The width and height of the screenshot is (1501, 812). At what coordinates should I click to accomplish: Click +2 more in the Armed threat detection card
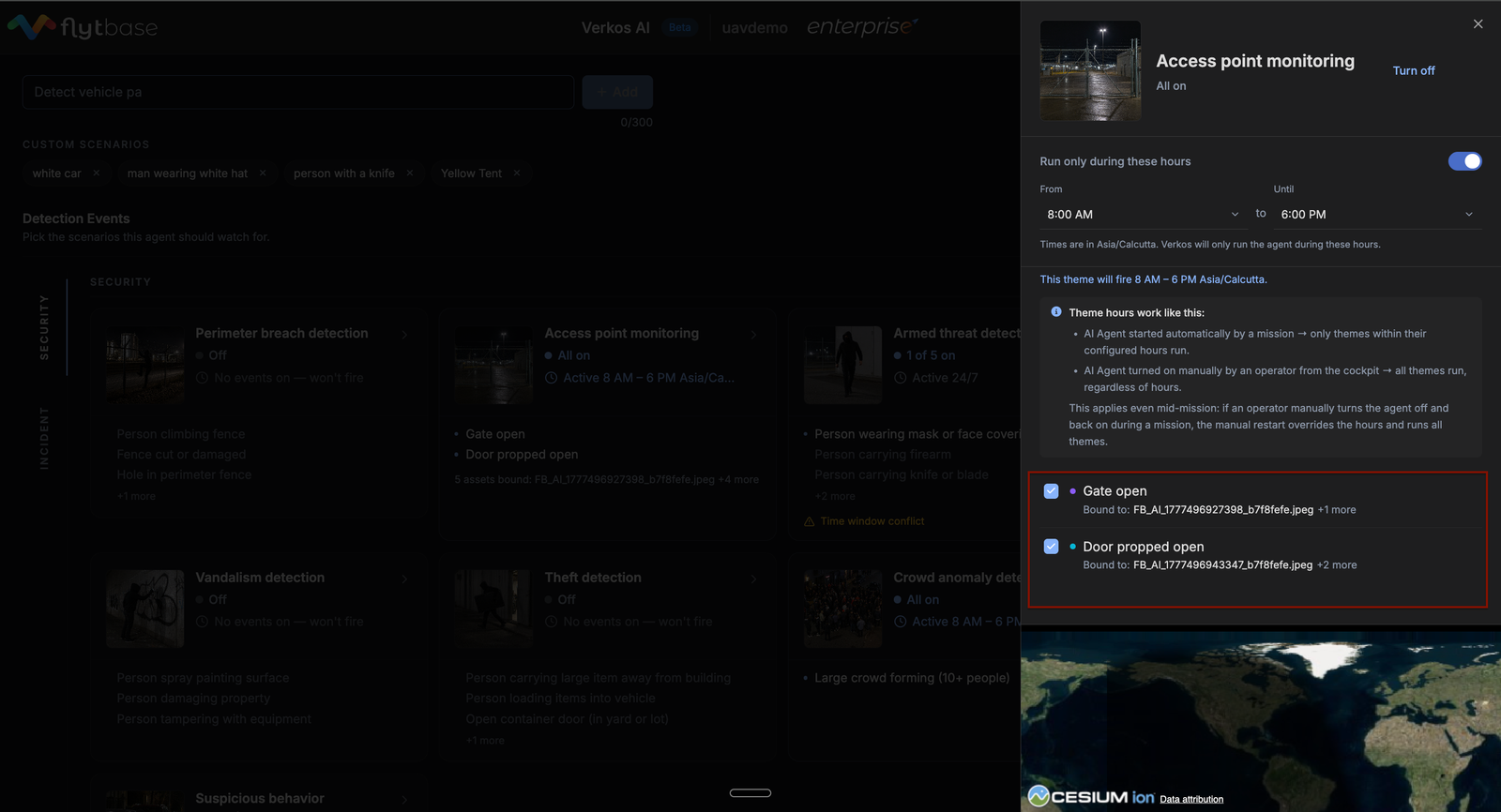835,496
